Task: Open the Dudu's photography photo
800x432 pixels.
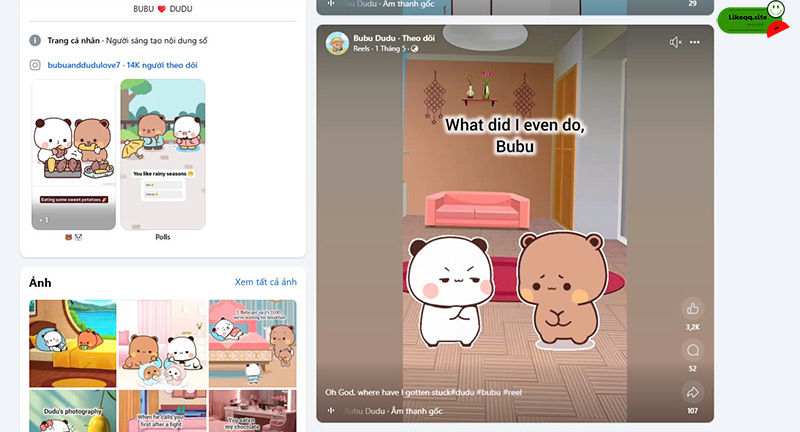Action: [72, 411]
